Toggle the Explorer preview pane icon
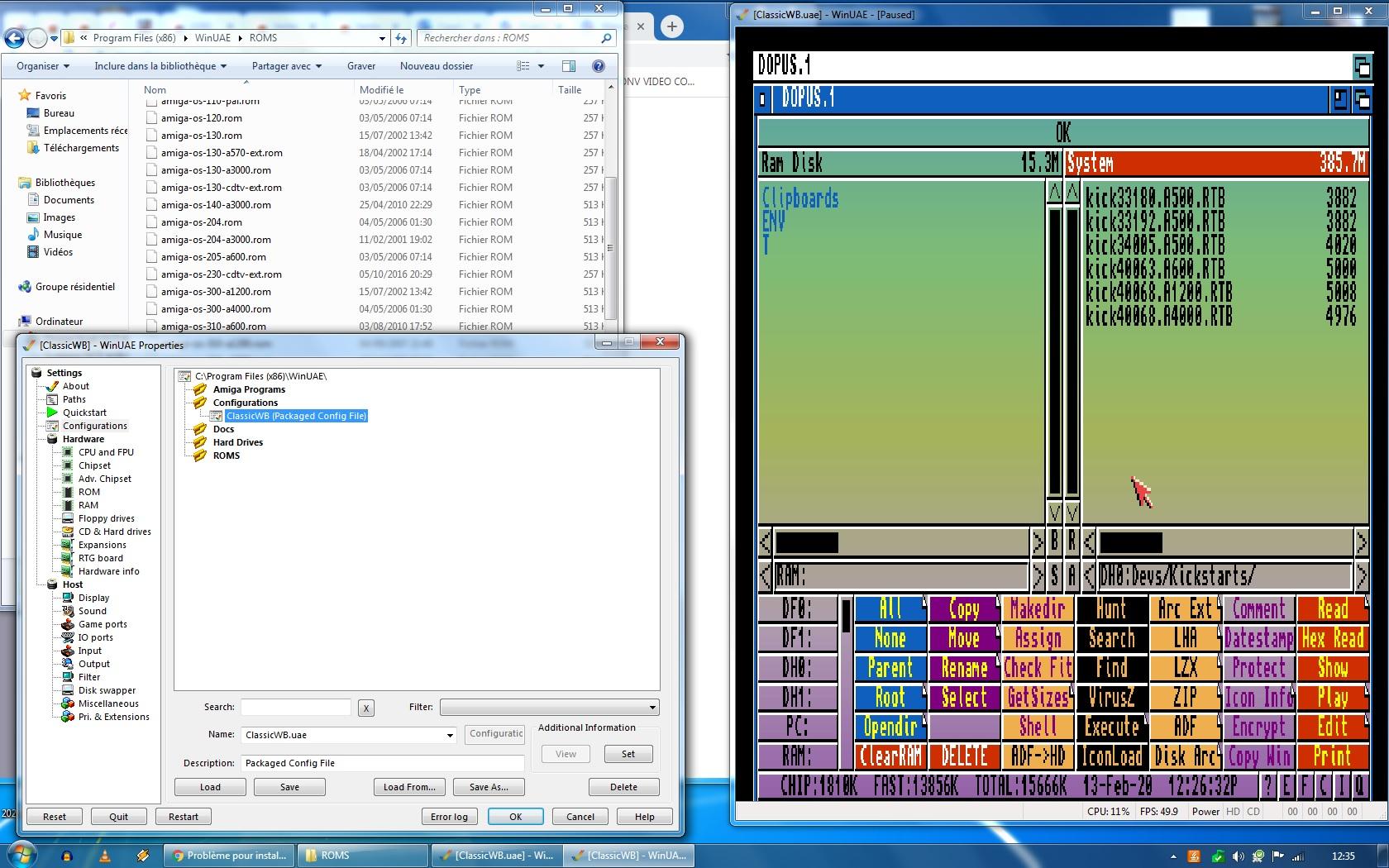This screenshot has height=868, width=1389. click(x=569, y=66)
